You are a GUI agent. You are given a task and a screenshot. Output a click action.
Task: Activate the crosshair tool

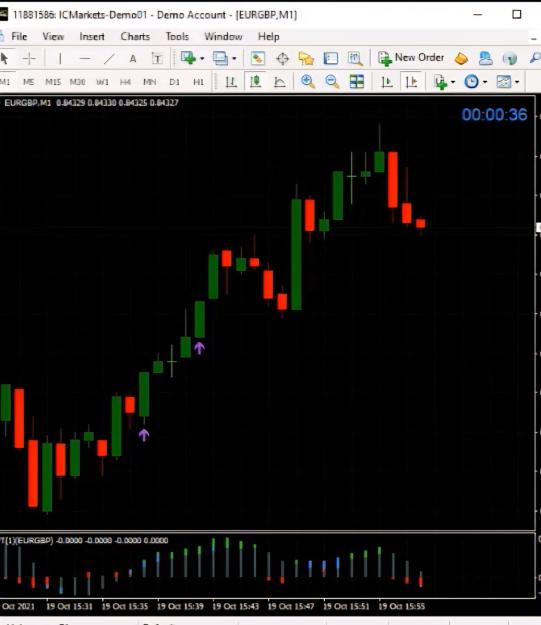[x=29, y=59]
